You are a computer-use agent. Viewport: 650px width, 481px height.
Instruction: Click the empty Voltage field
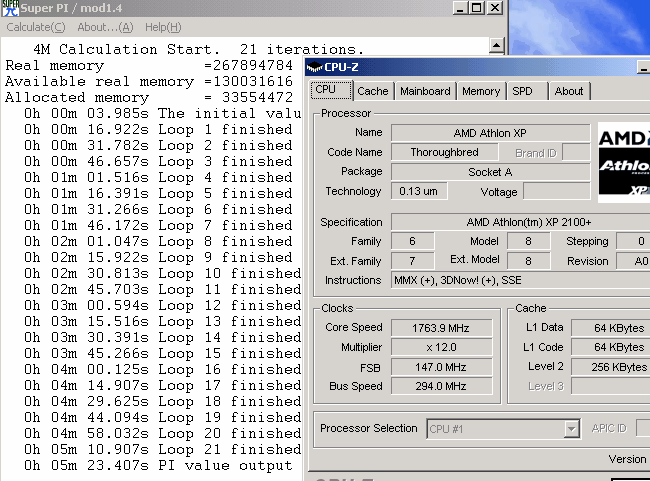(557, 192)
